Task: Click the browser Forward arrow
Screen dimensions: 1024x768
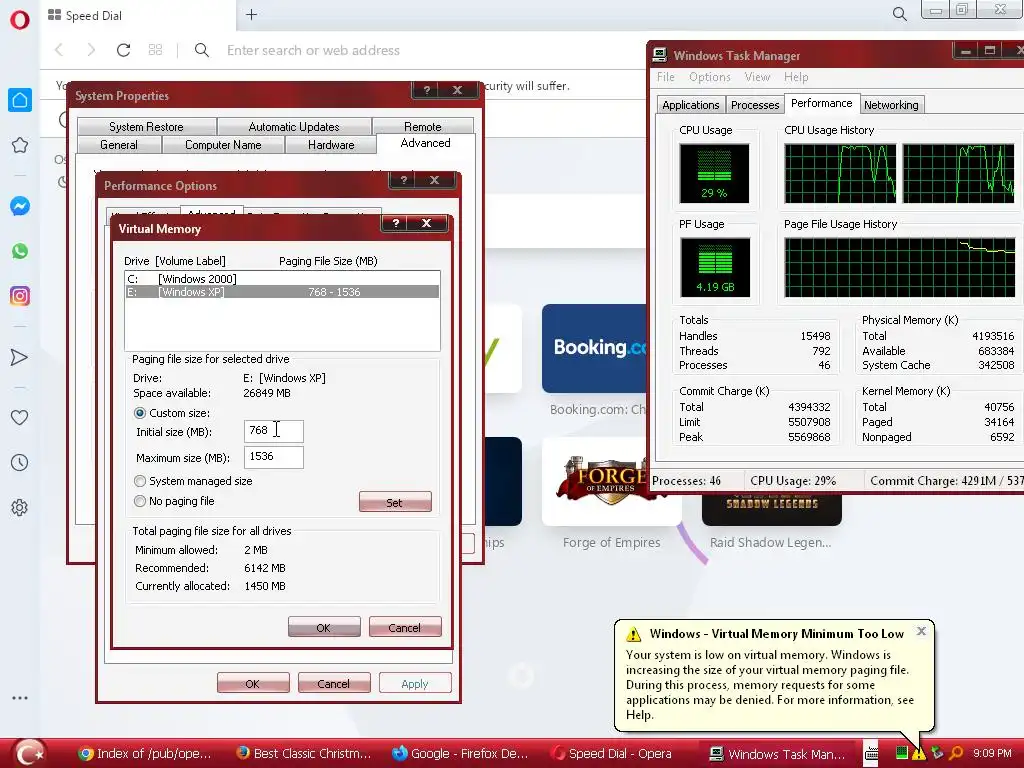Action: 91,50
